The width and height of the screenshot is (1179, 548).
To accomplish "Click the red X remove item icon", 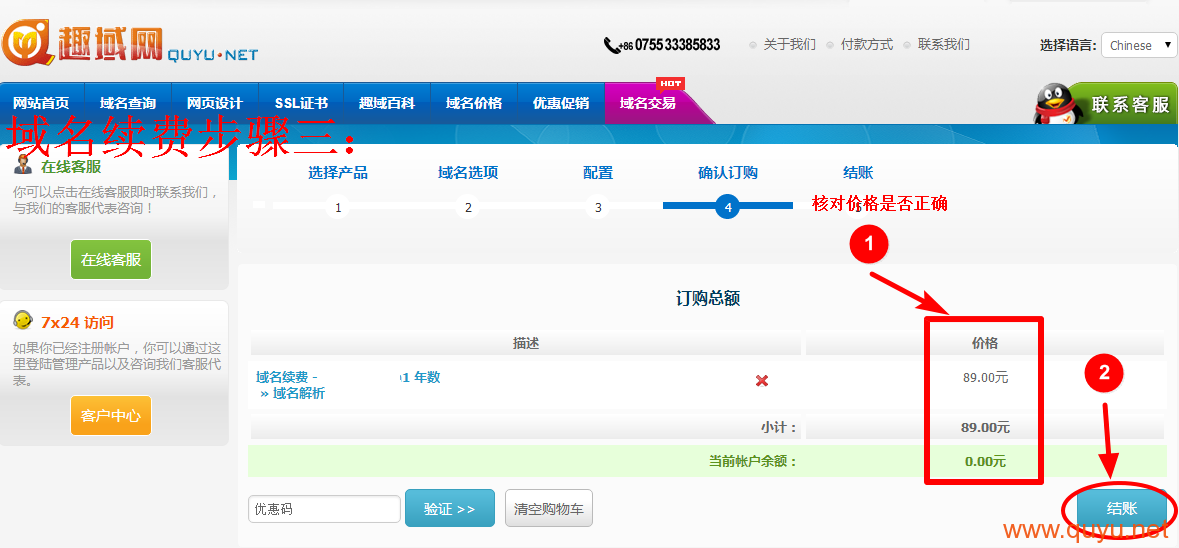I will coord(762,381).
